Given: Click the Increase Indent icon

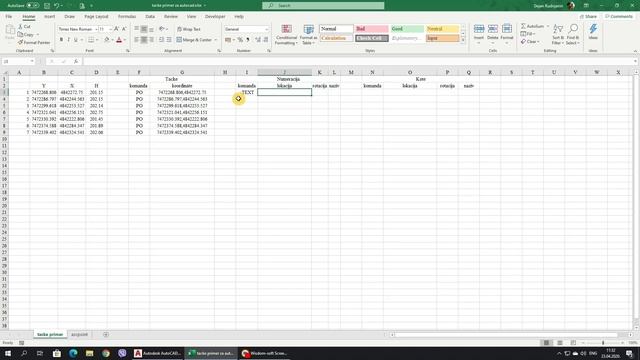Looking at the screenshot, I should [169, 40].
